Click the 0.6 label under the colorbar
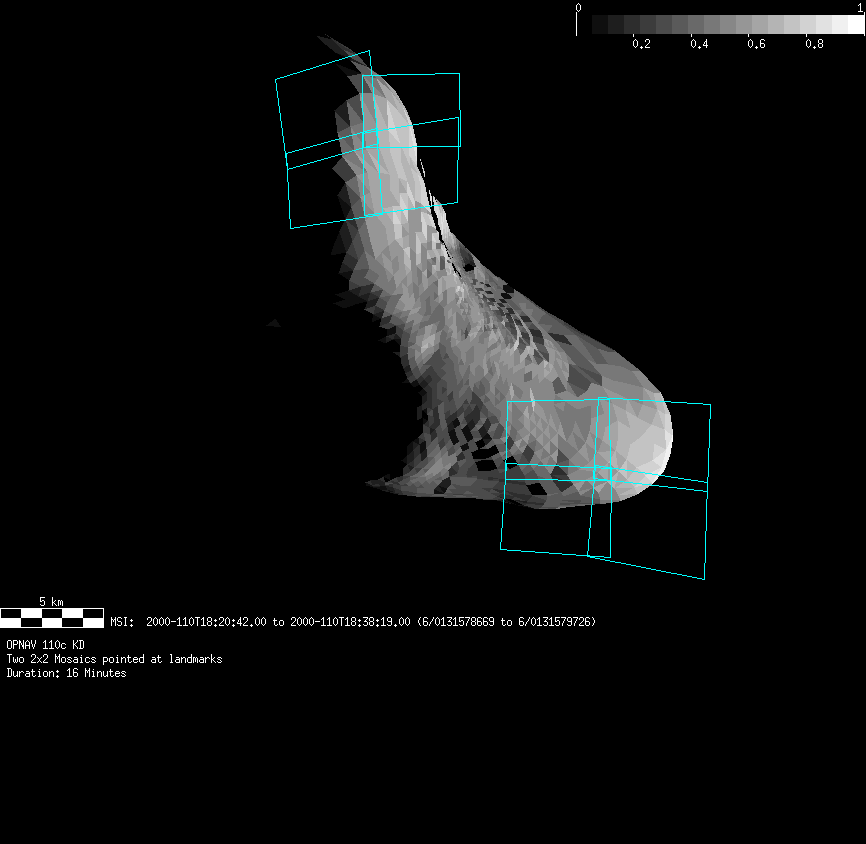 tap(757, 44)
